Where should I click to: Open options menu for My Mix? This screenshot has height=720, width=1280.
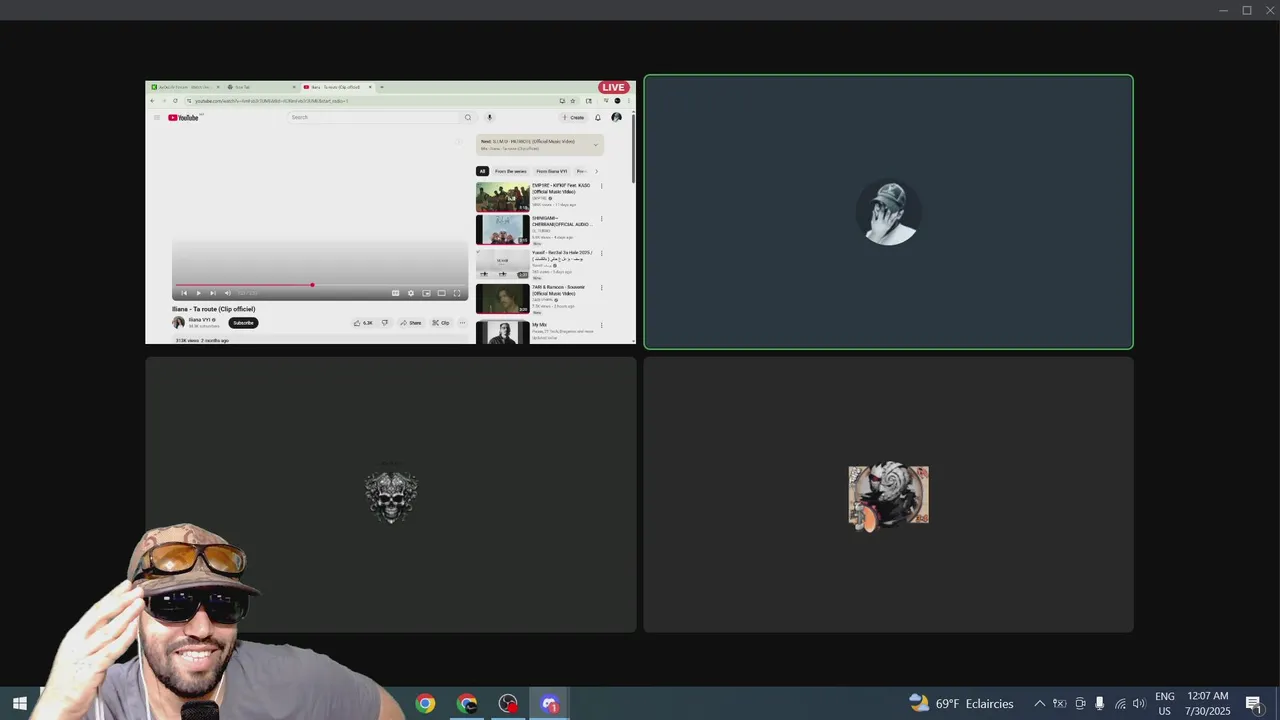601,324
